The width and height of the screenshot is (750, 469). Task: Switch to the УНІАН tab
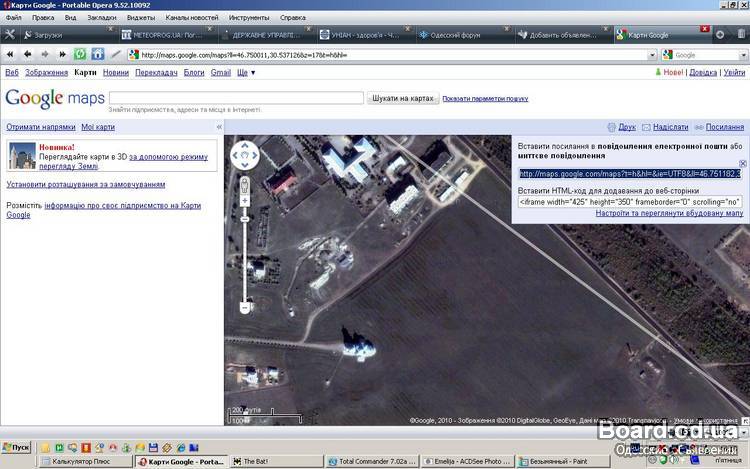click(x=365, y=35)
